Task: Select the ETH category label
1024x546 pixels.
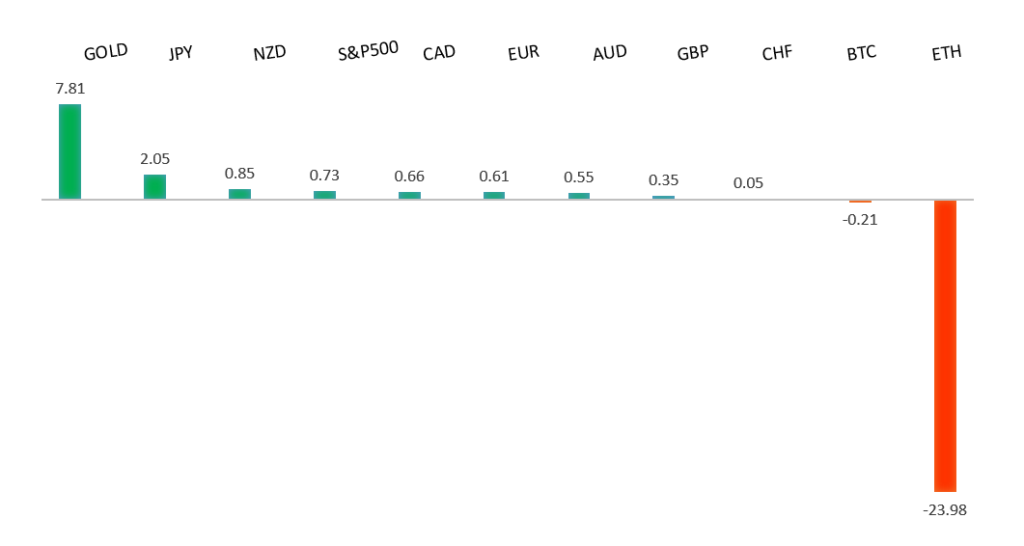Action: click(x=945, y=53)
